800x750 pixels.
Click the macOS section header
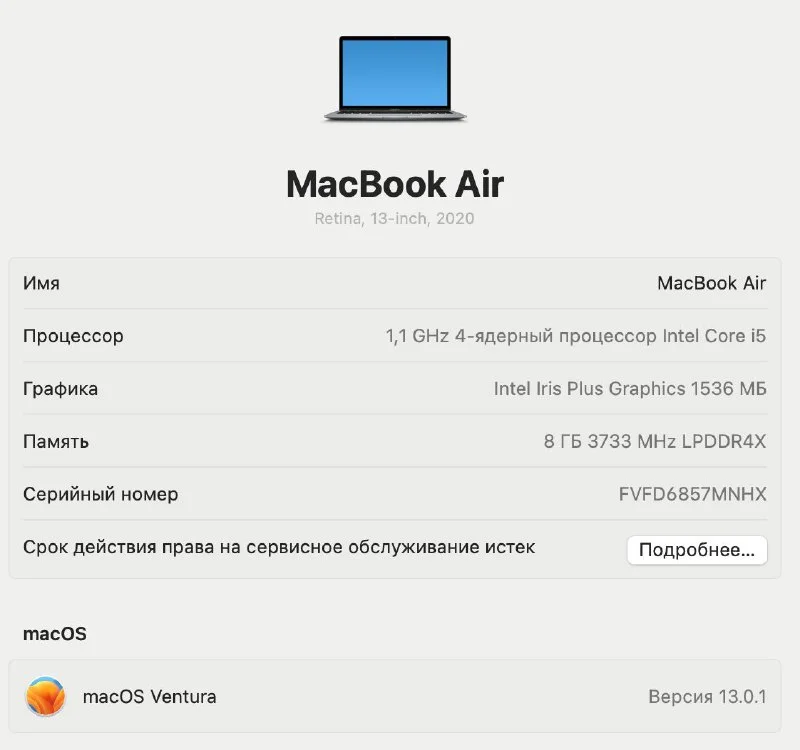pos(55,634)
